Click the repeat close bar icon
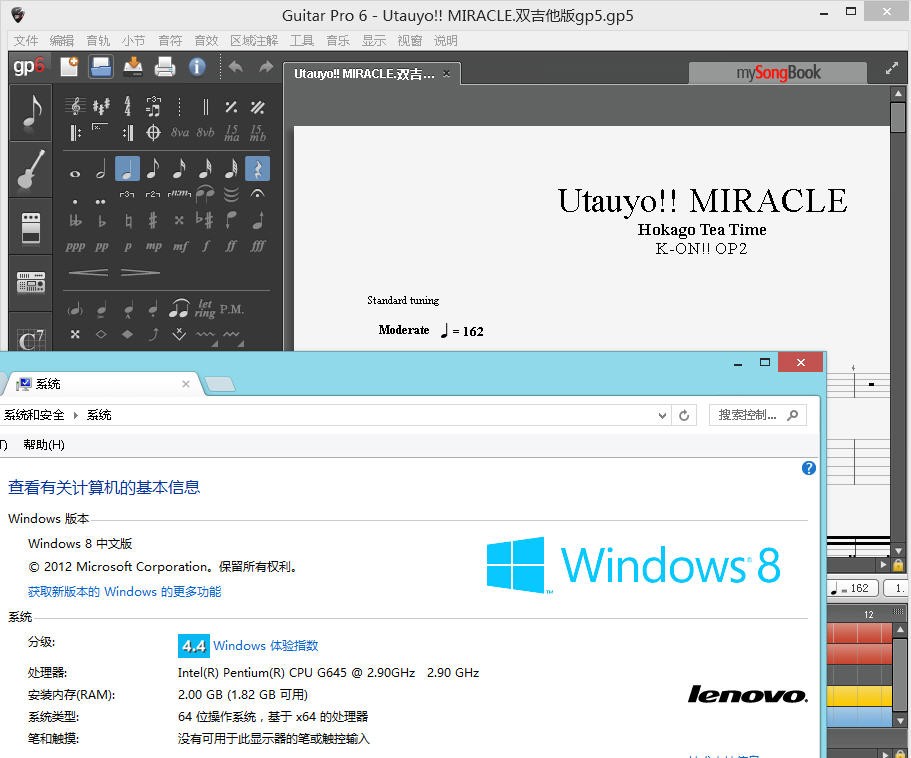This screenshot has height=758, width=911. [128, 133]
